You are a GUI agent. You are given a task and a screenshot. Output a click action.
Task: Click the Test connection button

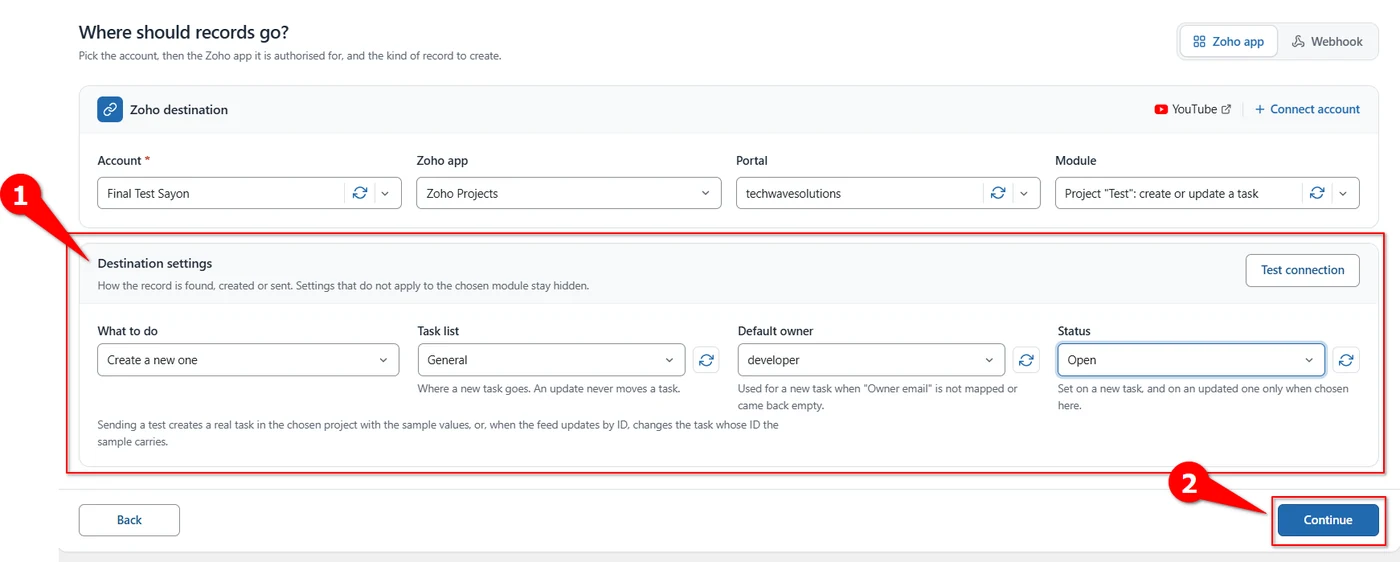(x=1302, y=270)
